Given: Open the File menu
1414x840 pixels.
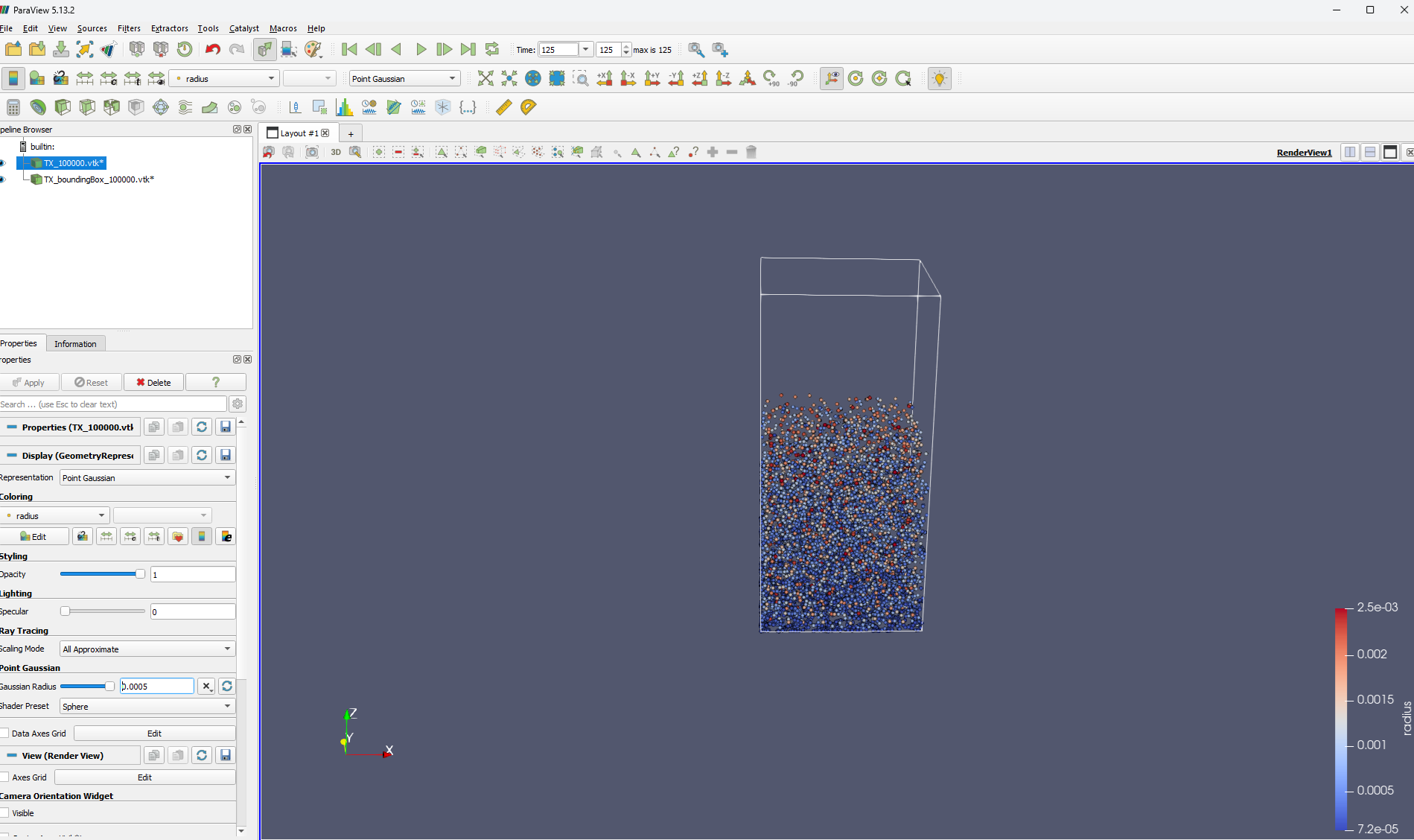Looking at the screenshot, I should pos(6,28).
